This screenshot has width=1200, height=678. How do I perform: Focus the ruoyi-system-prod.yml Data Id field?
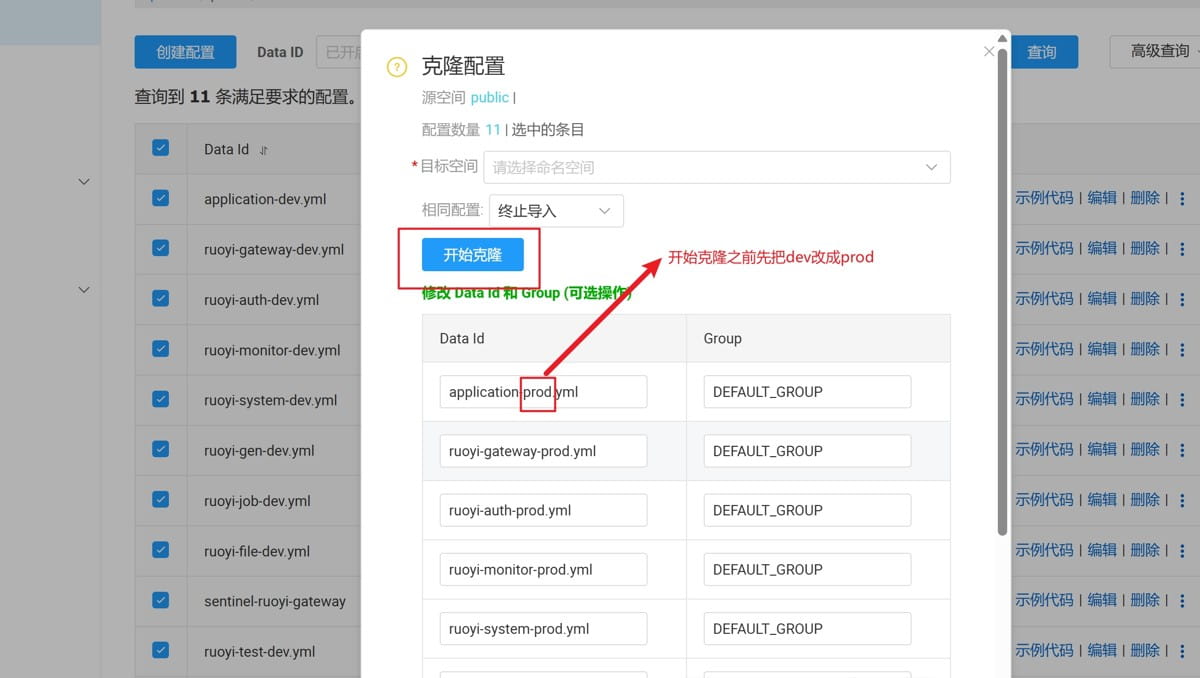click(x=543, y=628)
